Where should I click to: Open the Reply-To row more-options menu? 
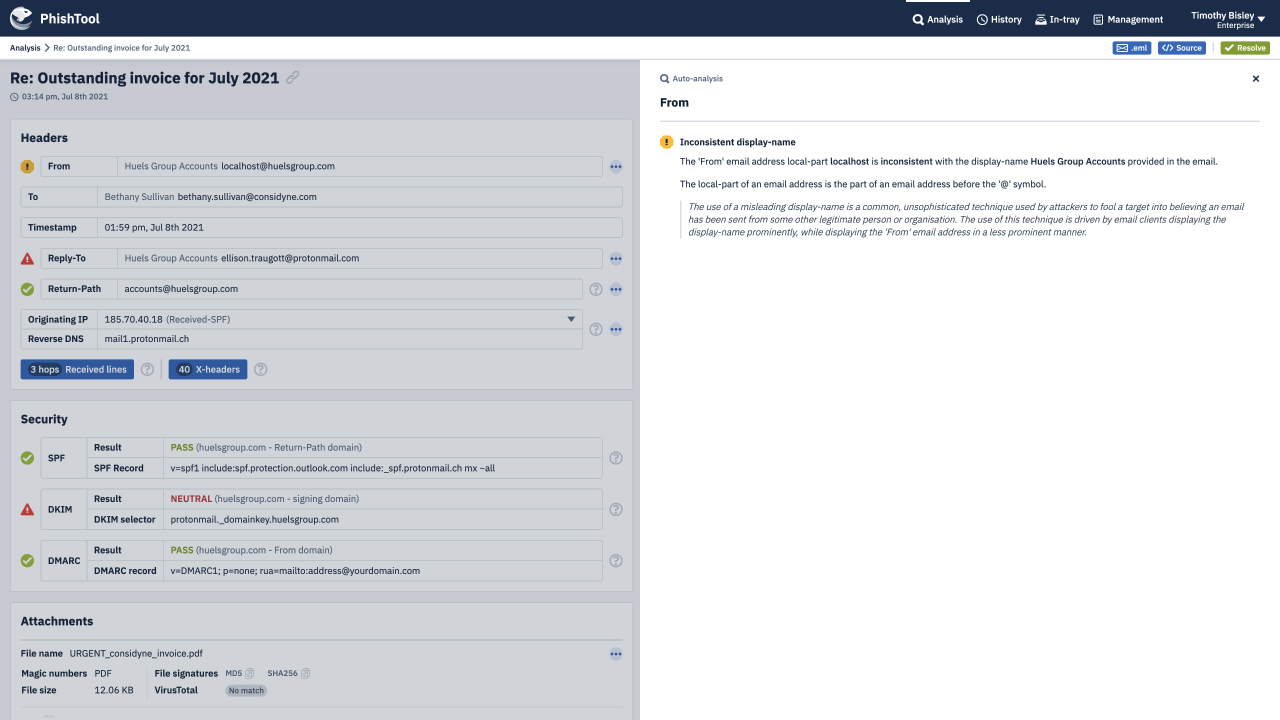pos(616,258)
